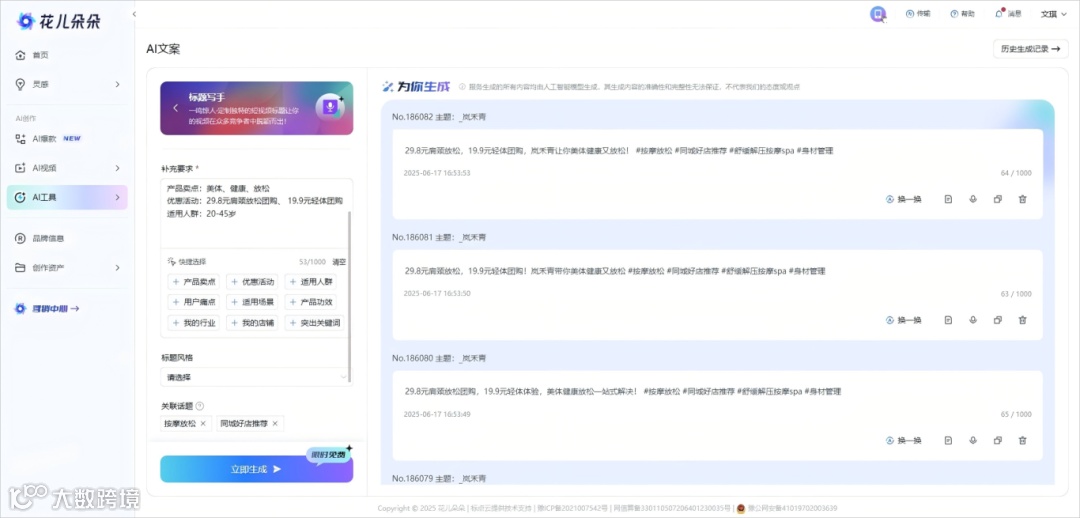This screenshot has width=1080, height=518.
Task: Add the 产品卖点 quick option
Action: 194,282
